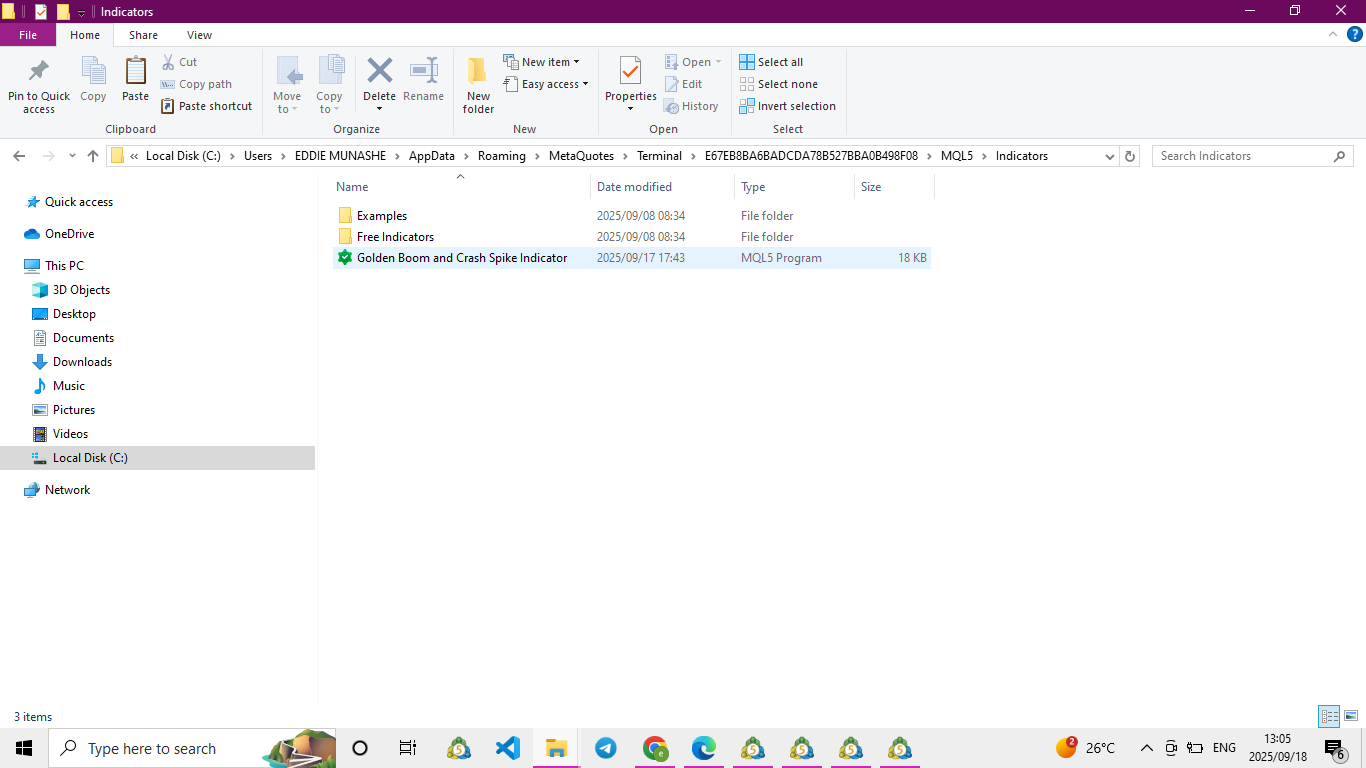1366x768 pixels.
Task: Open the address bar history dropdown
Action: tap(1110, 156)
